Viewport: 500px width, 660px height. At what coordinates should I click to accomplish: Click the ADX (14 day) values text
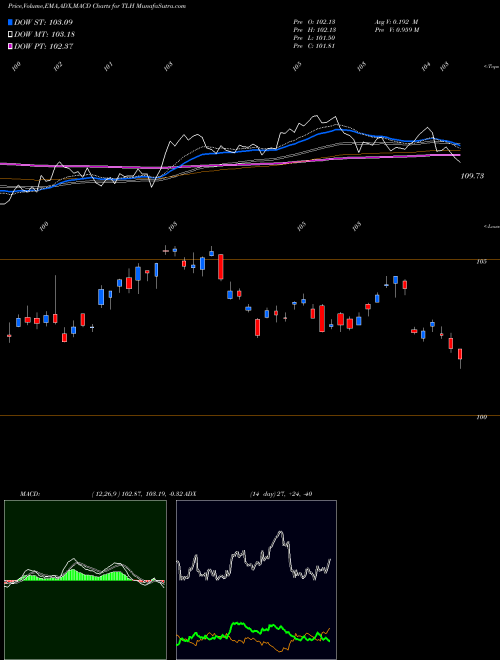tap(281, 494)
